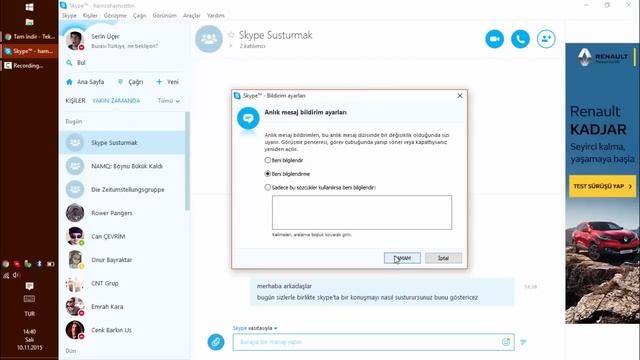Screen dimensions: 640x360
Task: Open CNT Grup conversation avatar
Action: click(75, 283)
